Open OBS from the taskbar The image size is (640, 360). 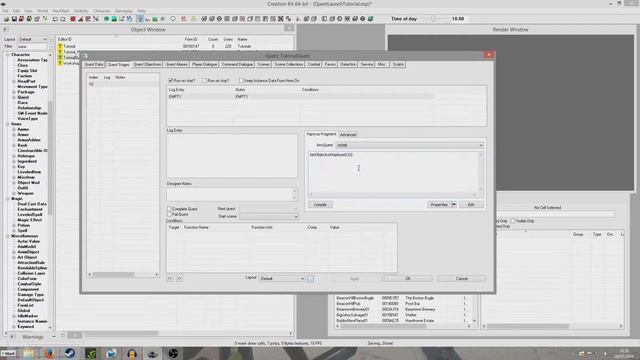click(173, 353)
